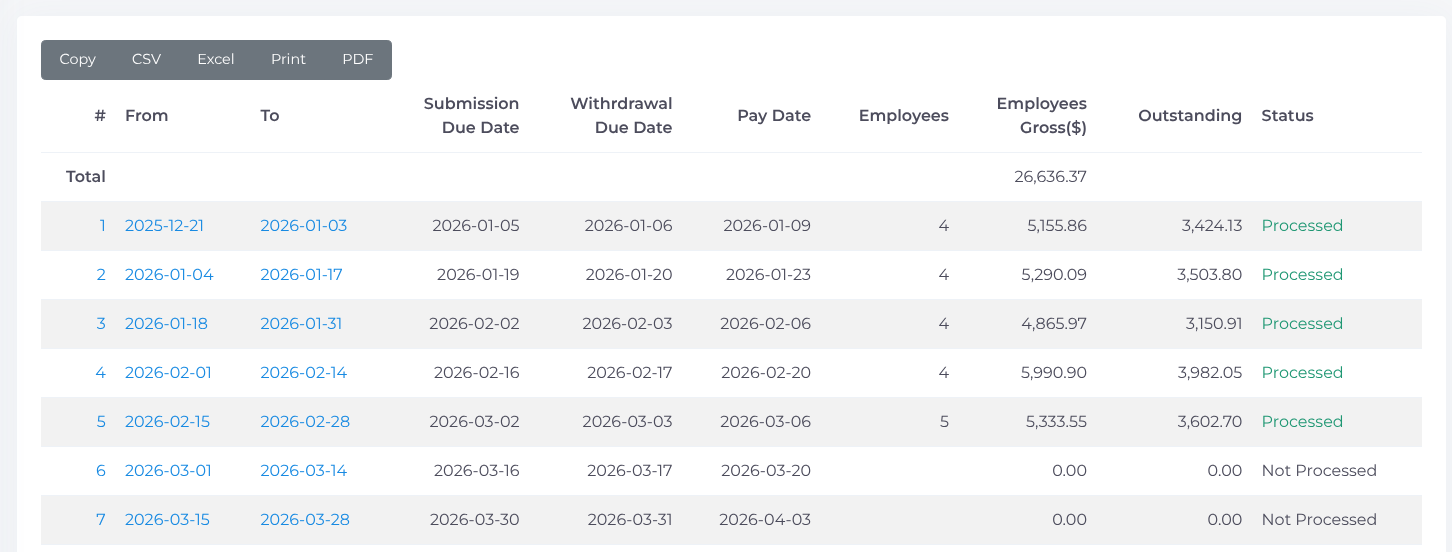Download the table as PDF
The height and width of the screenshot is (552, 1452).
point(357,59)
